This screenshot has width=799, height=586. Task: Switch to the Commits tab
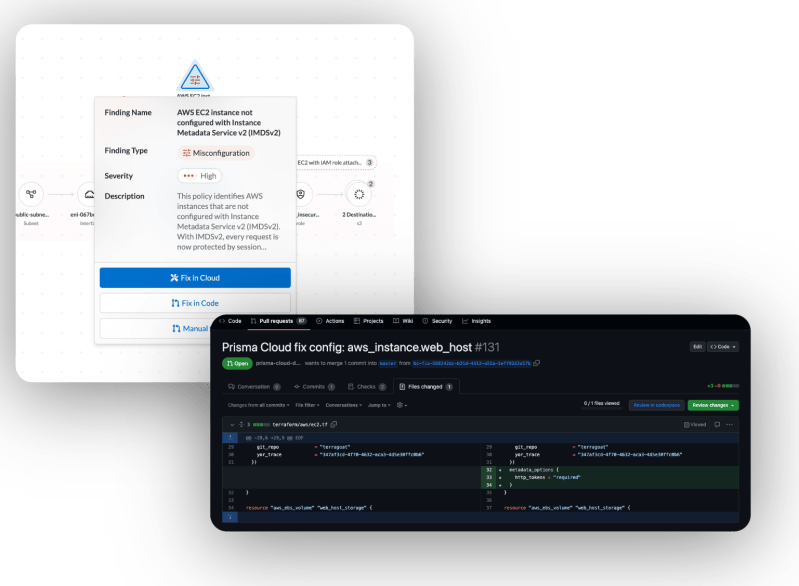pyautogui.click(x=314, y=387)
